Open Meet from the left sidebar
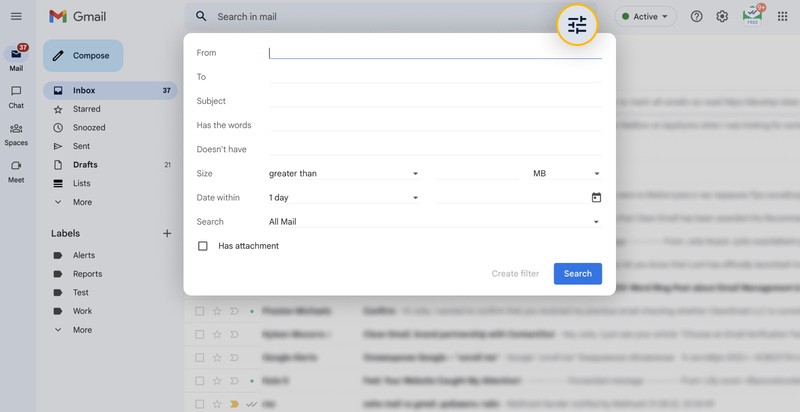Image resolution: width=800 pixels, height=412 pixels. pos(16,170)
